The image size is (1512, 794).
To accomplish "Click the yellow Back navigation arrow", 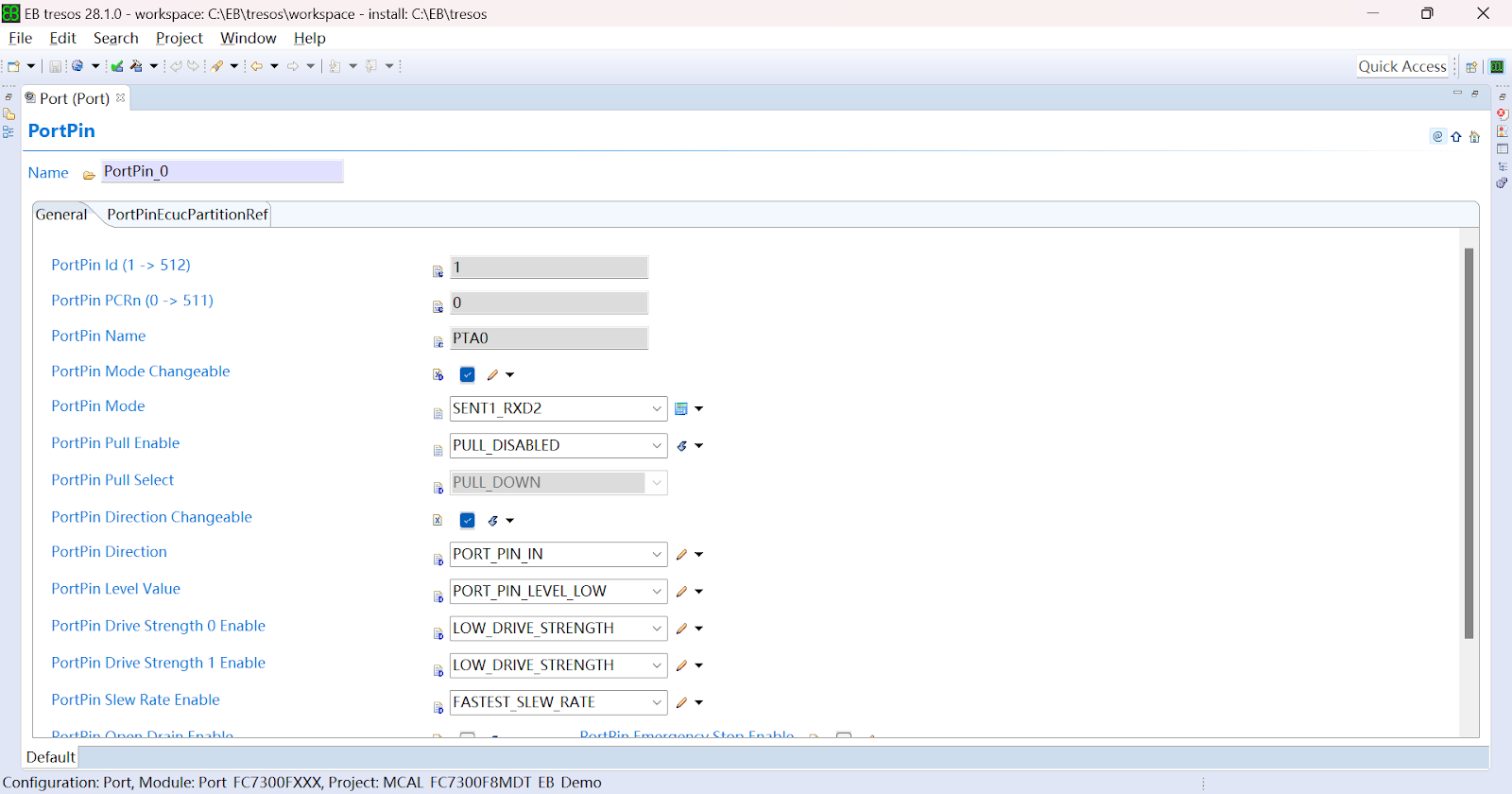I will 256,66.
